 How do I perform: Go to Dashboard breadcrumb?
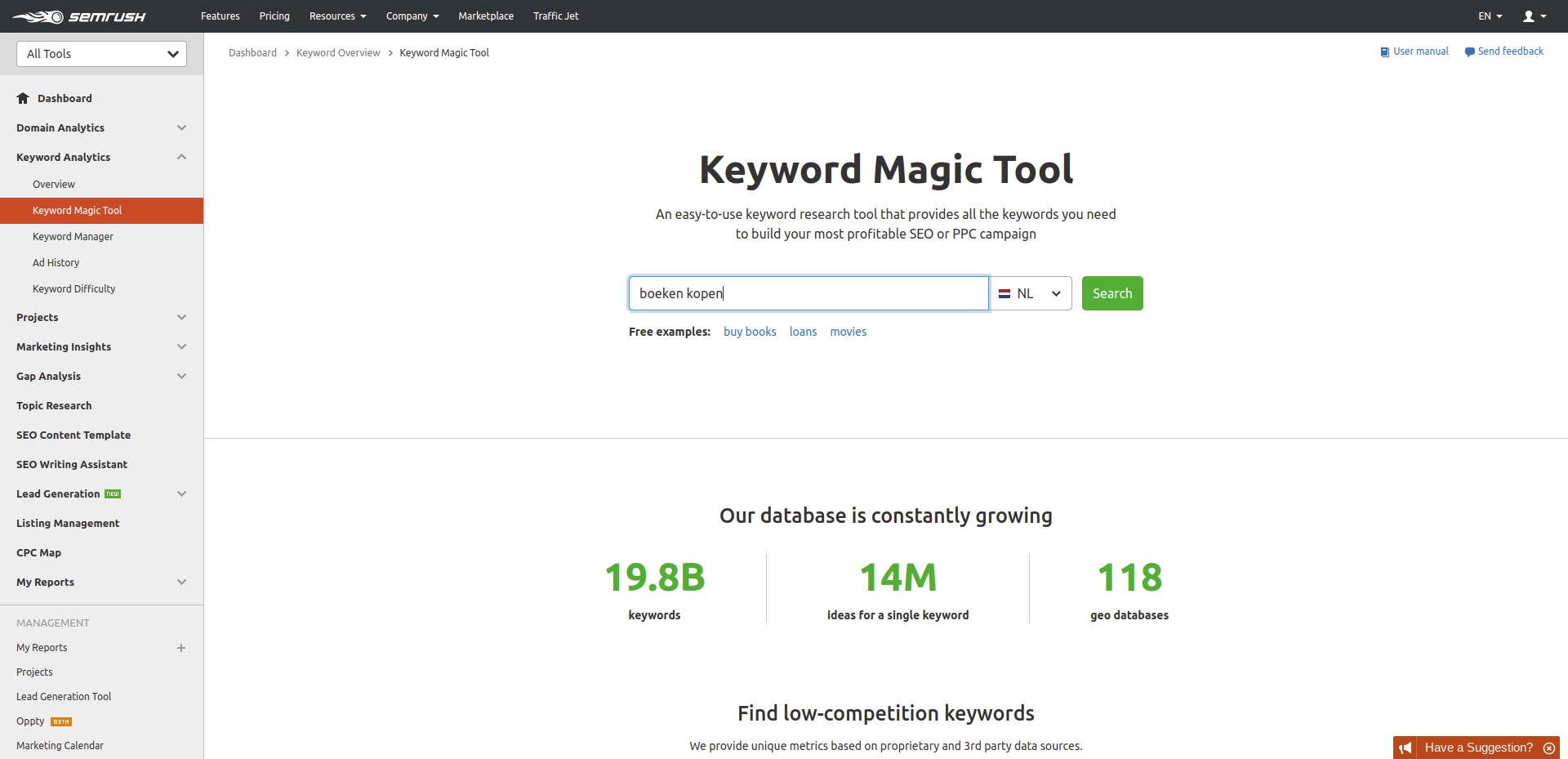[252, 53]
